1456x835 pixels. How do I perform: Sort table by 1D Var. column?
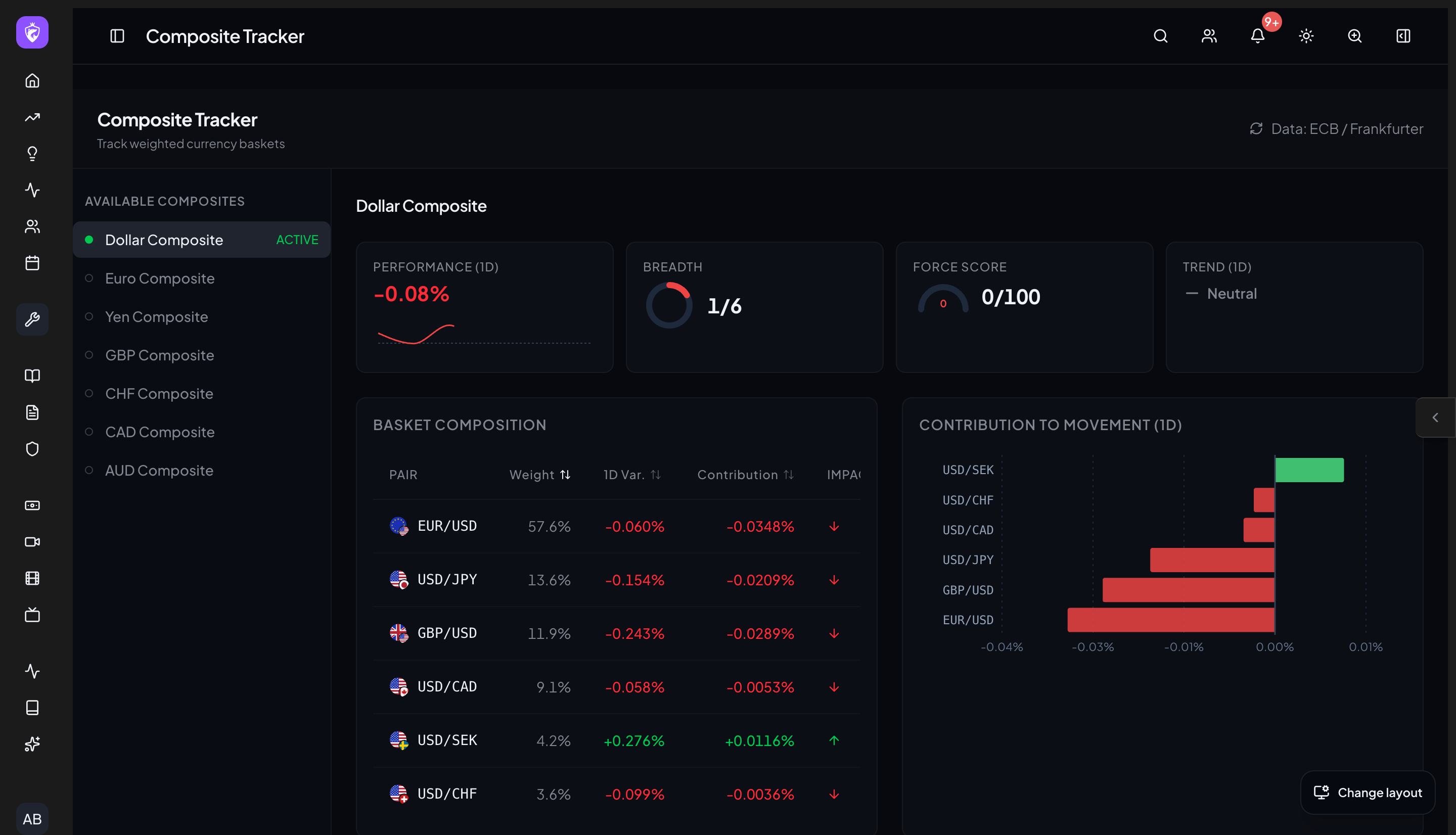pyautogui.click(x=632, y=475)
